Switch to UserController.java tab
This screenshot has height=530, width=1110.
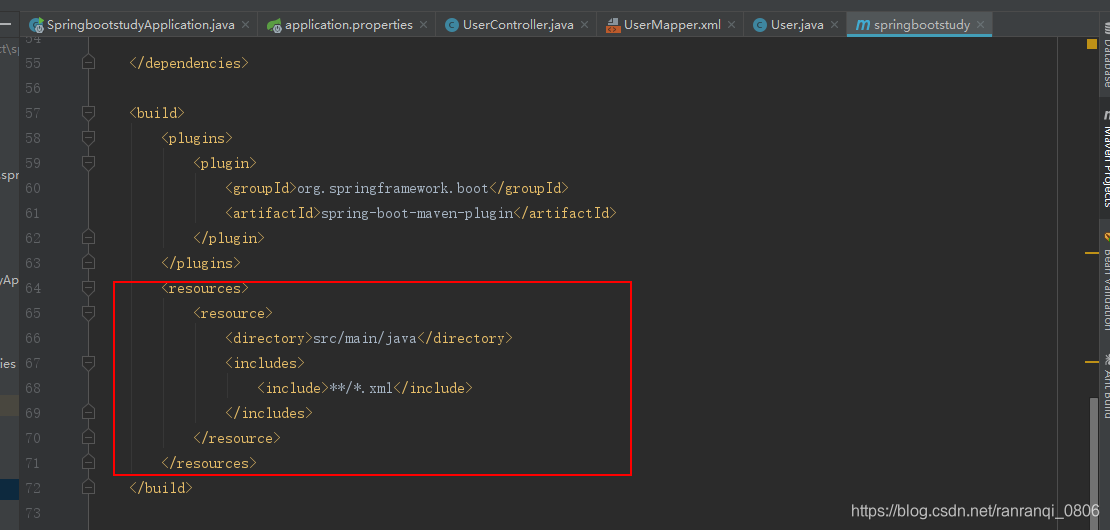pos(518,25)
